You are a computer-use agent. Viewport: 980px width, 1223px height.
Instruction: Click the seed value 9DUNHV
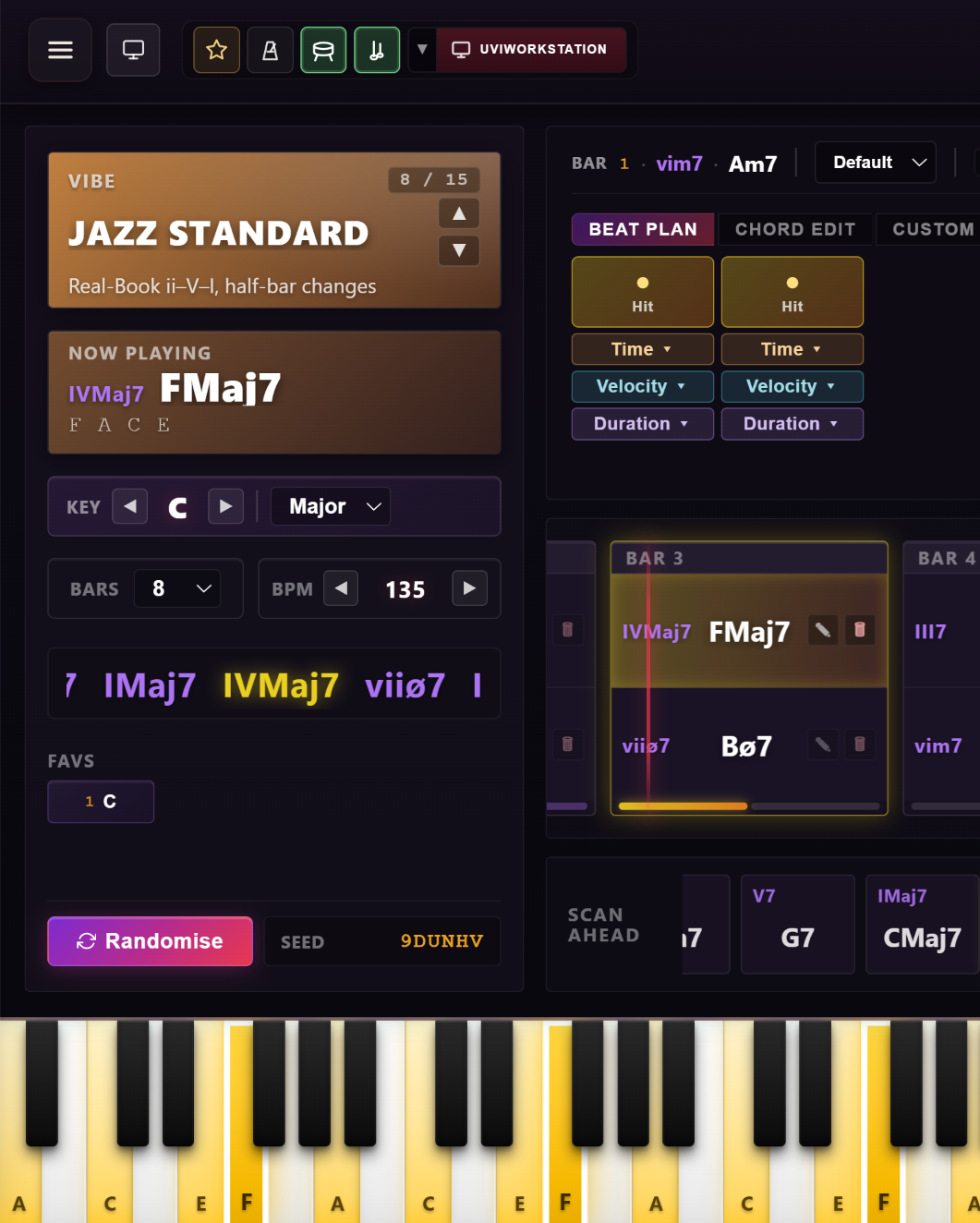tap(442, 941)
